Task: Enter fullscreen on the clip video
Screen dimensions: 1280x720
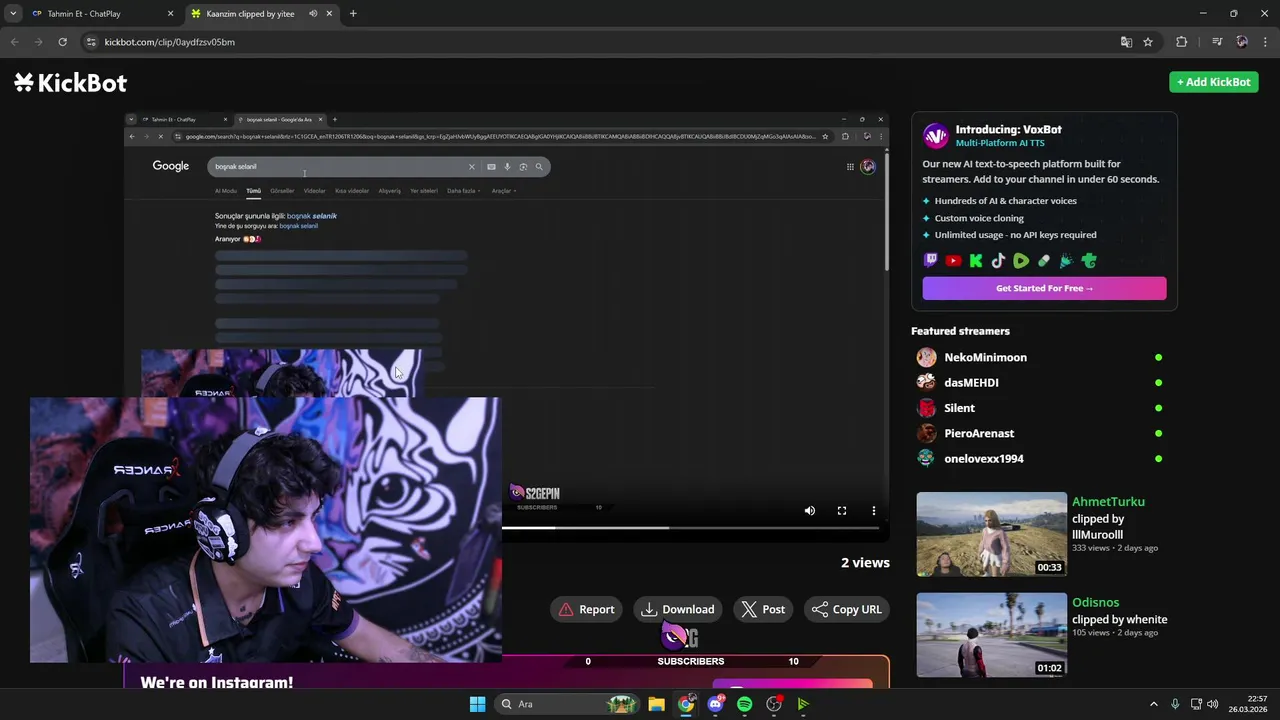Action: [842, 511]
